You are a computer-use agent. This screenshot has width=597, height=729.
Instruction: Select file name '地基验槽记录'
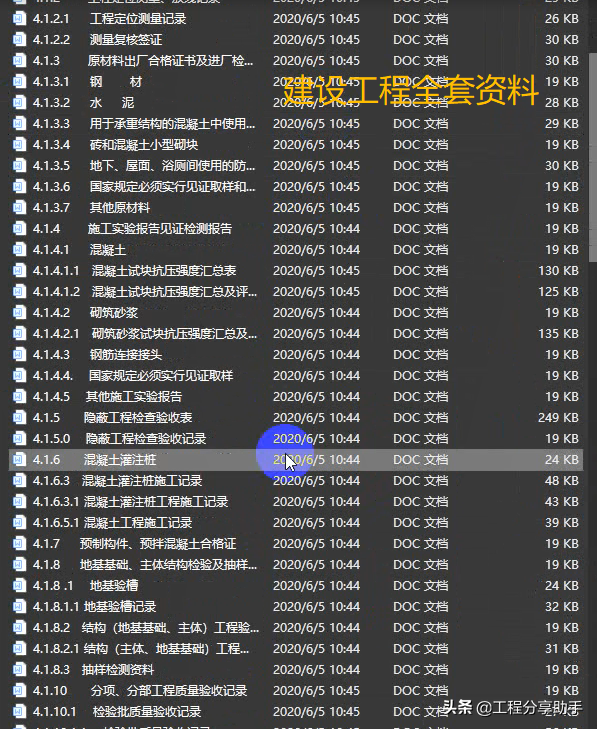[119, 607]
